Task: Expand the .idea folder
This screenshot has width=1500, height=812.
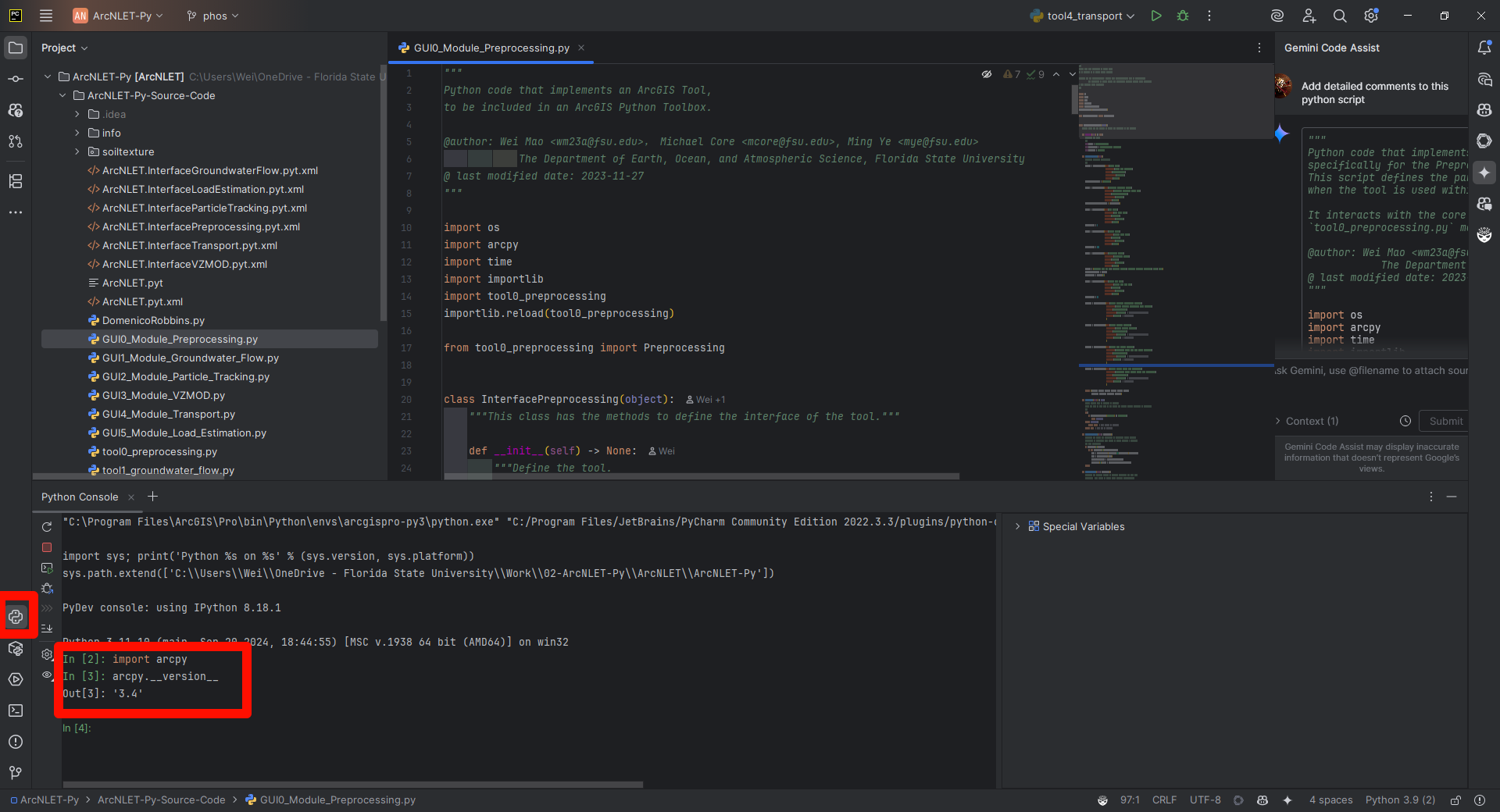Action: click(x=77, y=114)
